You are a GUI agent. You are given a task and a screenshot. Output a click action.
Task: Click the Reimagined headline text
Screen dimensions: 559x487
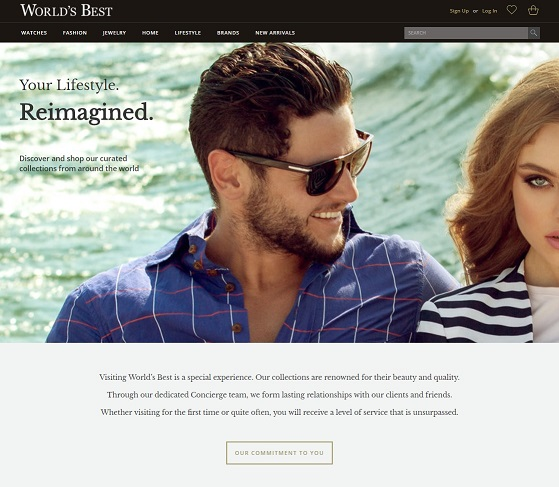86,112
